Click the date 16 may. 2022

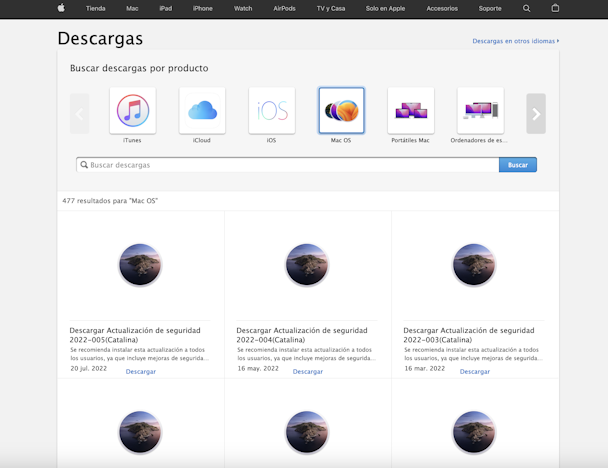(258, 368)
